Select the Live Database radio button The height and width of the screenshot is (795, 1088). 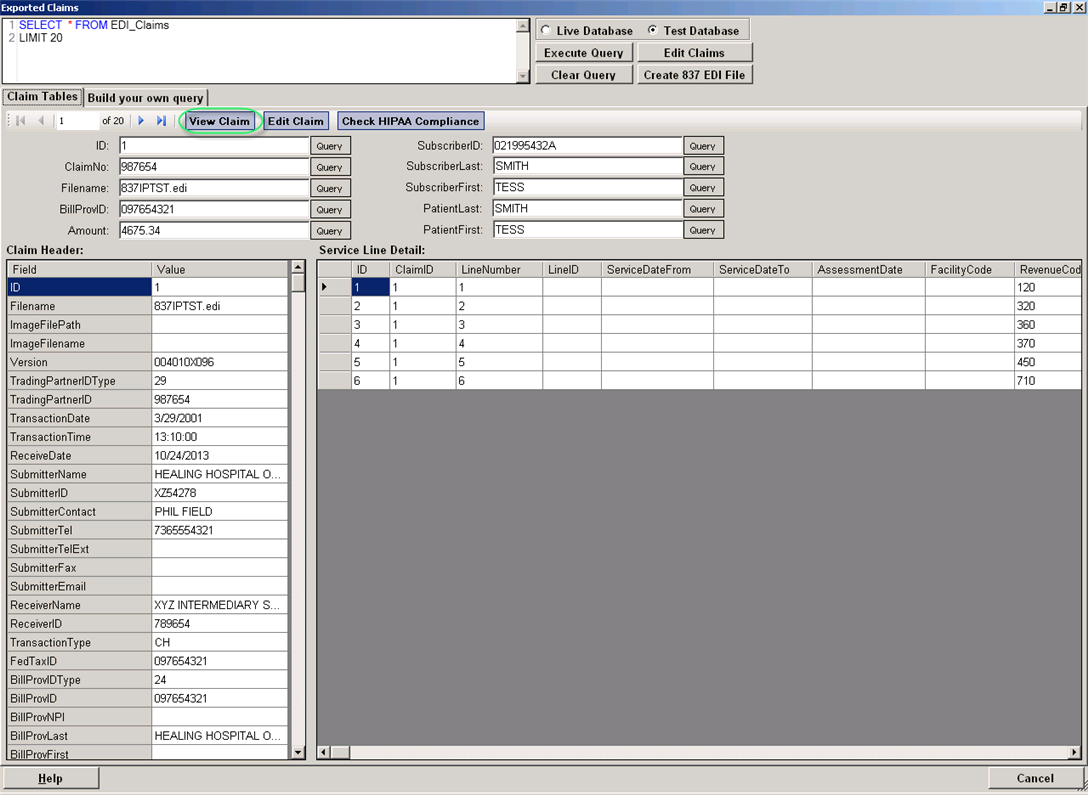tap(546, 31)
